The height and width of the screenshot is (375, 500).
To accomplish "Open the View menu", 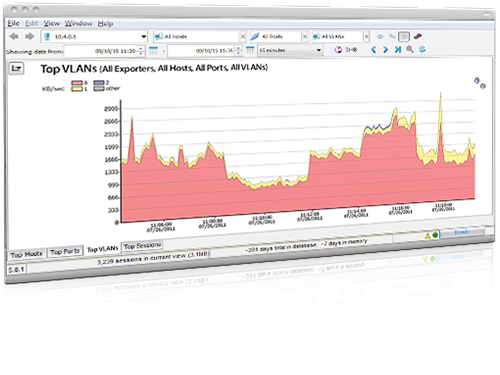I will [x=52, y=23].
